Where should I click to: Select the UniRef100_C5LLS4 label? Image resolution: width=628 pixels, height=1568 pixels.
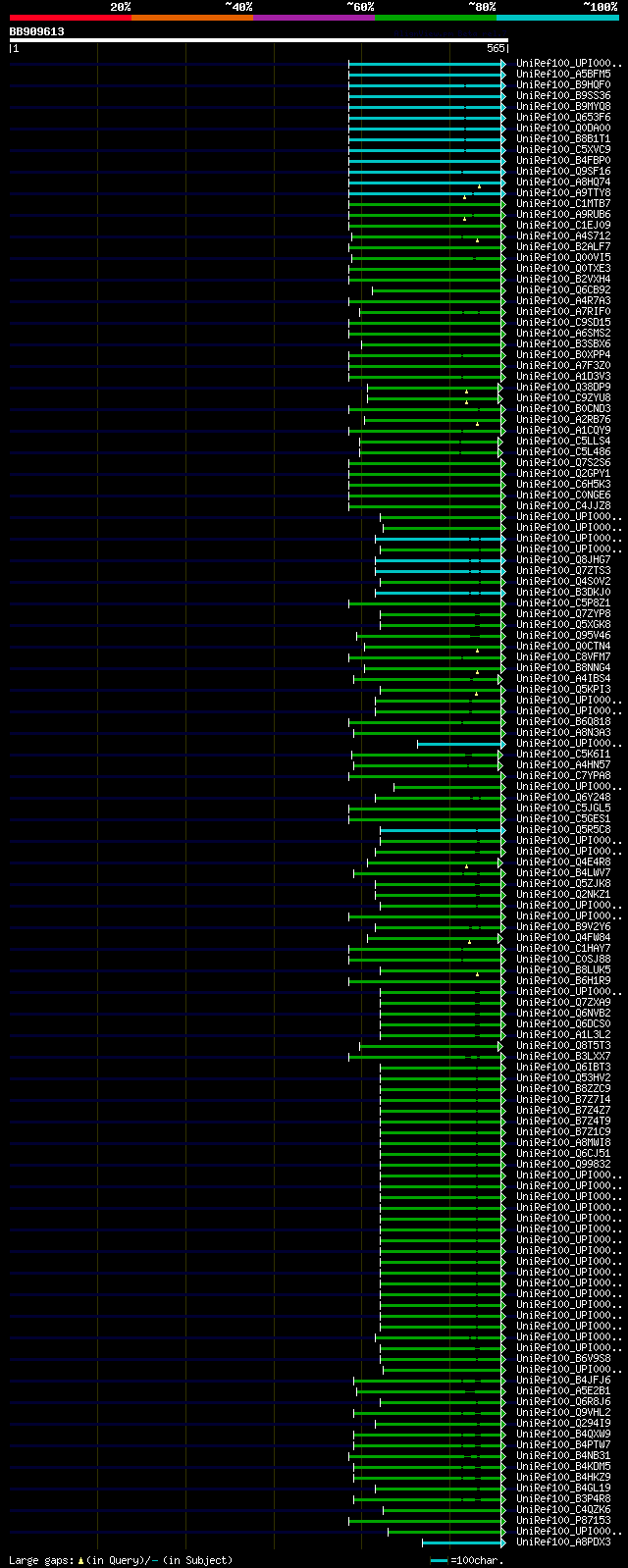tap(563, 442)
